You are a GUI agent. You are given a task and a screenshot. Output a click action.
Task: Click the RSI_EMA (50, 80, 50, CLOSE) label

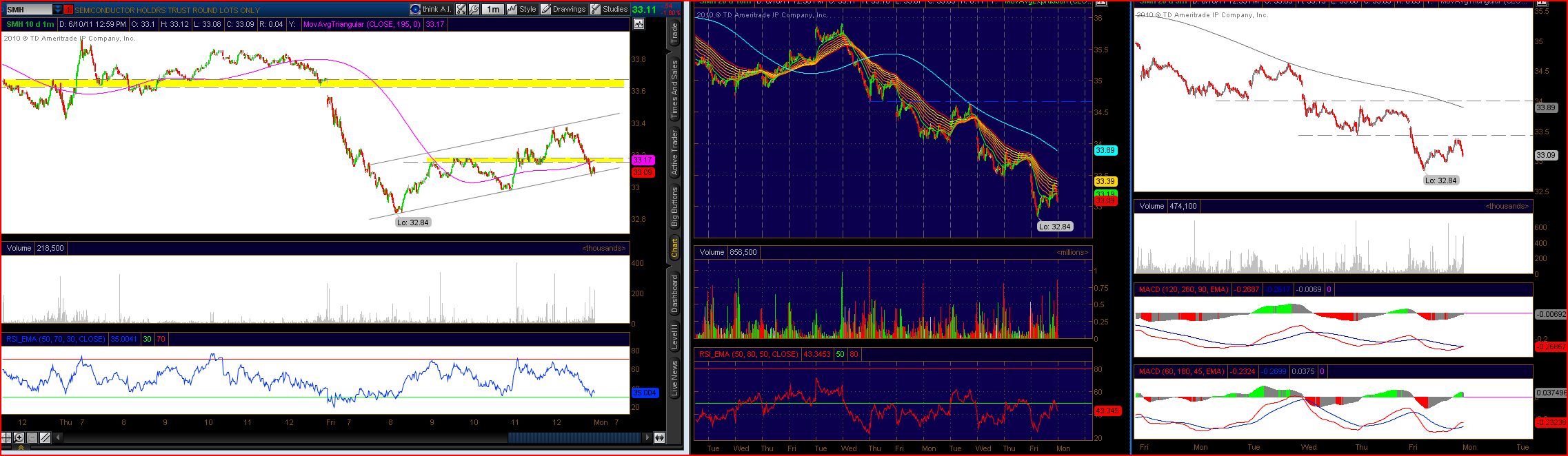[750, 354]
